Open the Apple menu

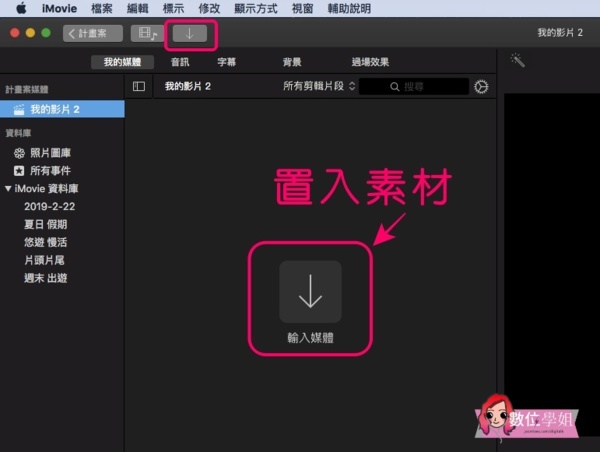pos(20,8)
